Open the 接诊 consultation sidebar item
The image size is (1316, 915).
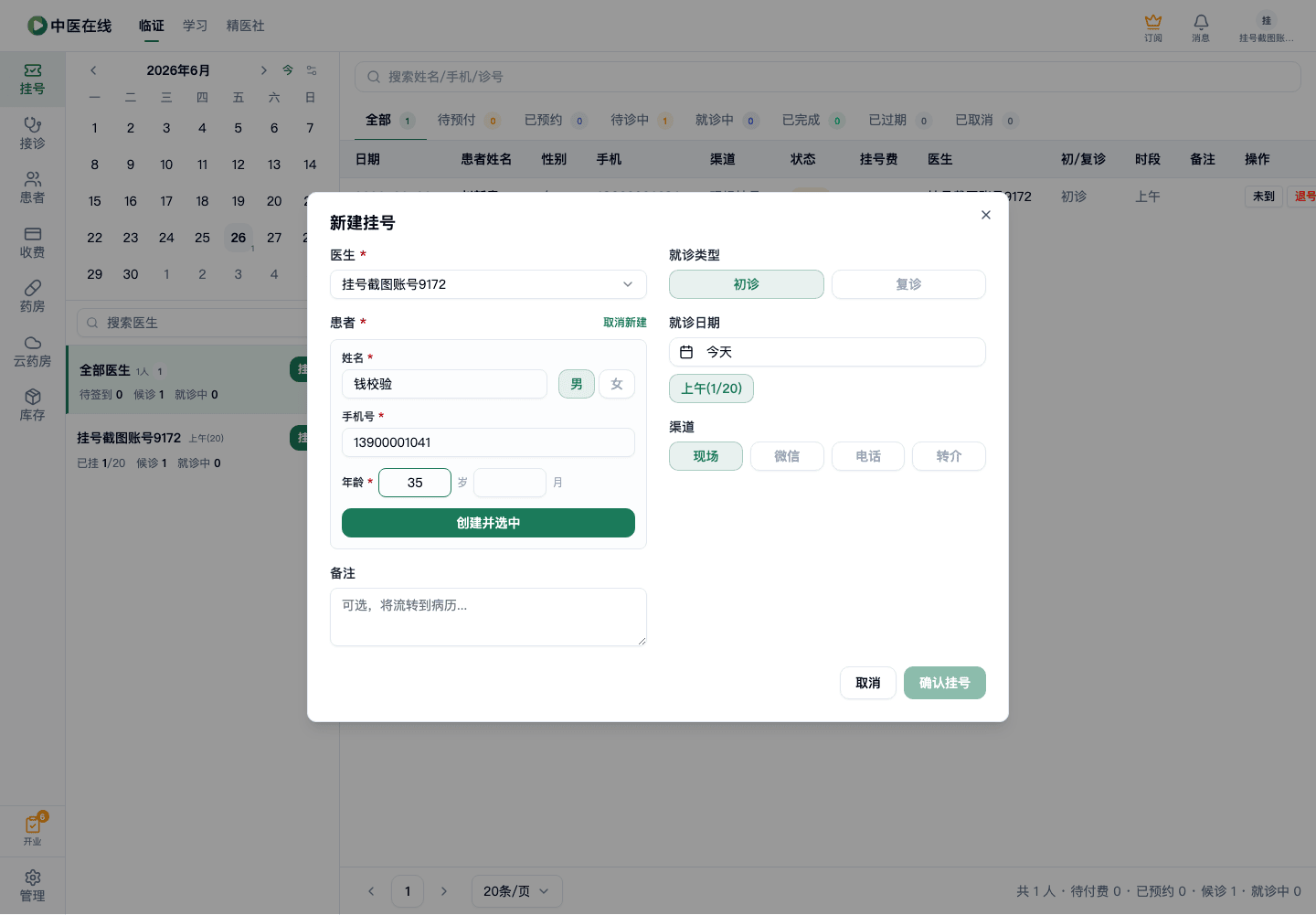pyautogui.click(x=32, y=133)
